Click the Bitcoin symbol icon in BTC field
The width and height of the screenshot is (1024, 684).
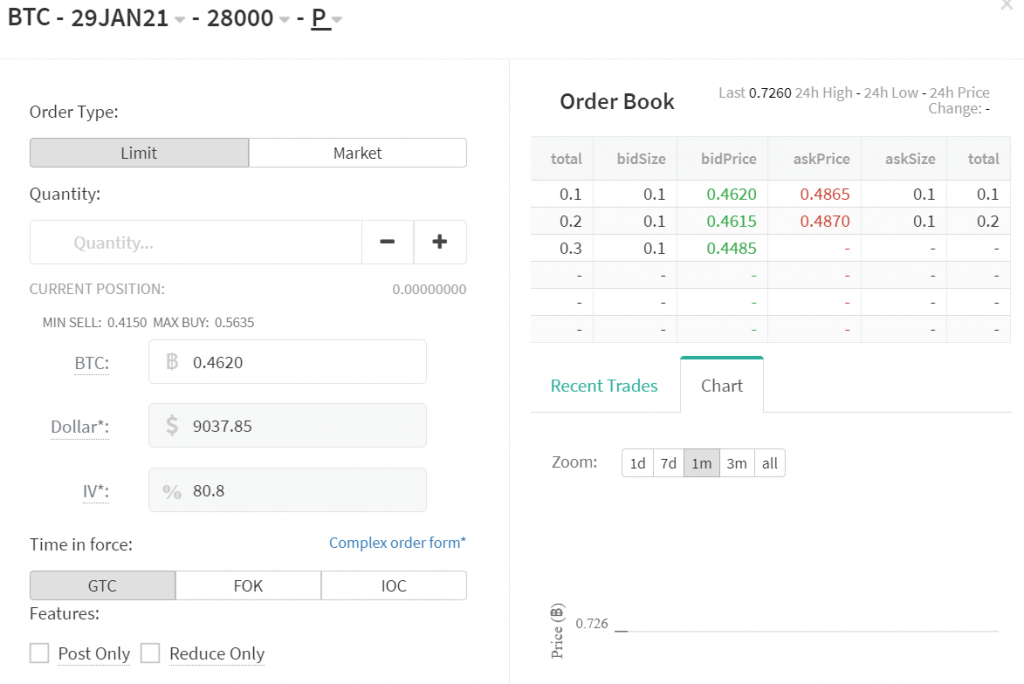point(172,362)
